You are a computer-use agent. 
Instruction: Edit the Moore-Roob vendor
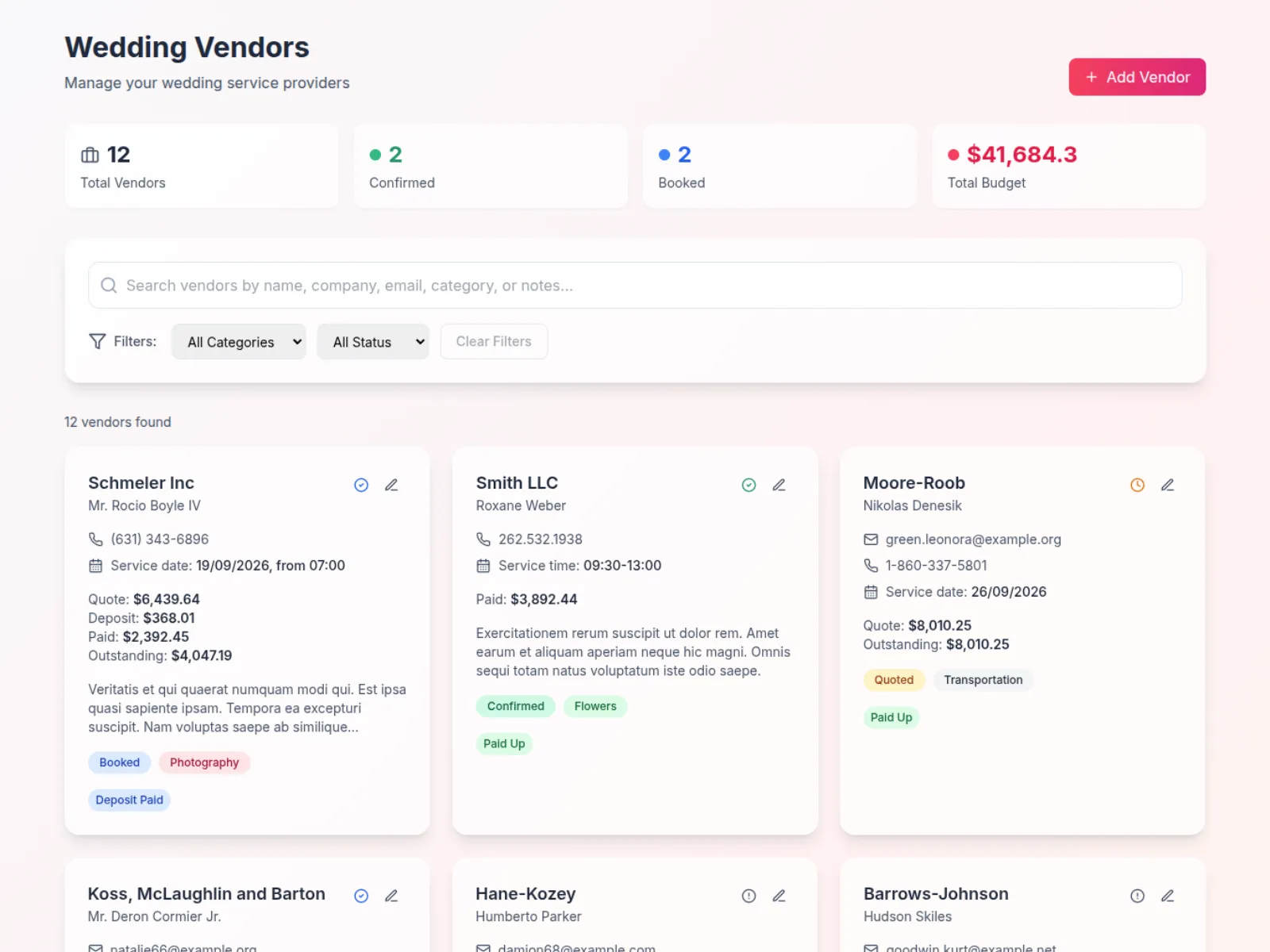coord(1168,485)
